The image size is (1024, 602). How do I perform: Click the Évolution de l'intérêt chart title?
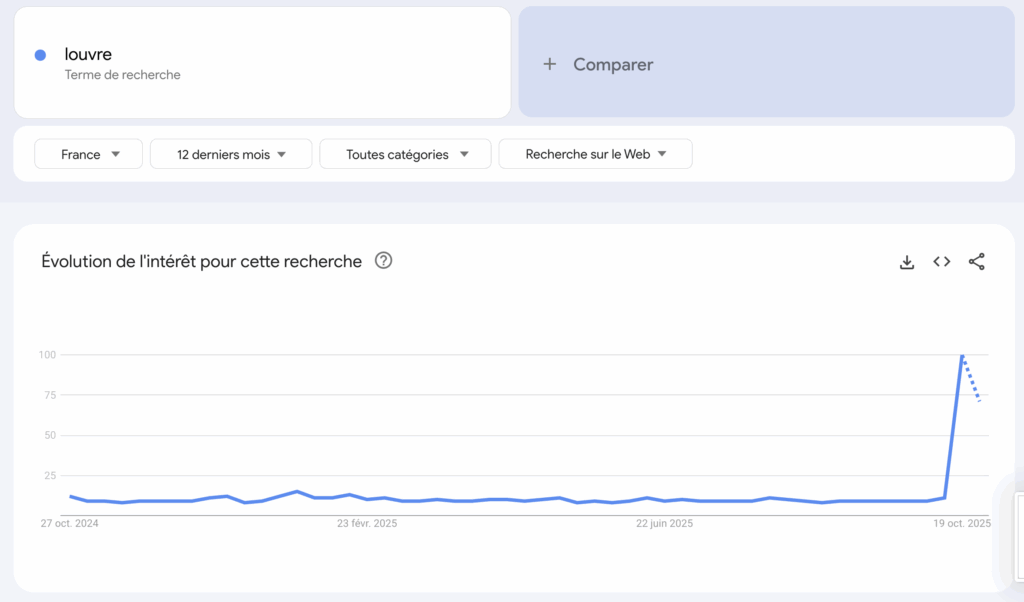pos(201,261)
